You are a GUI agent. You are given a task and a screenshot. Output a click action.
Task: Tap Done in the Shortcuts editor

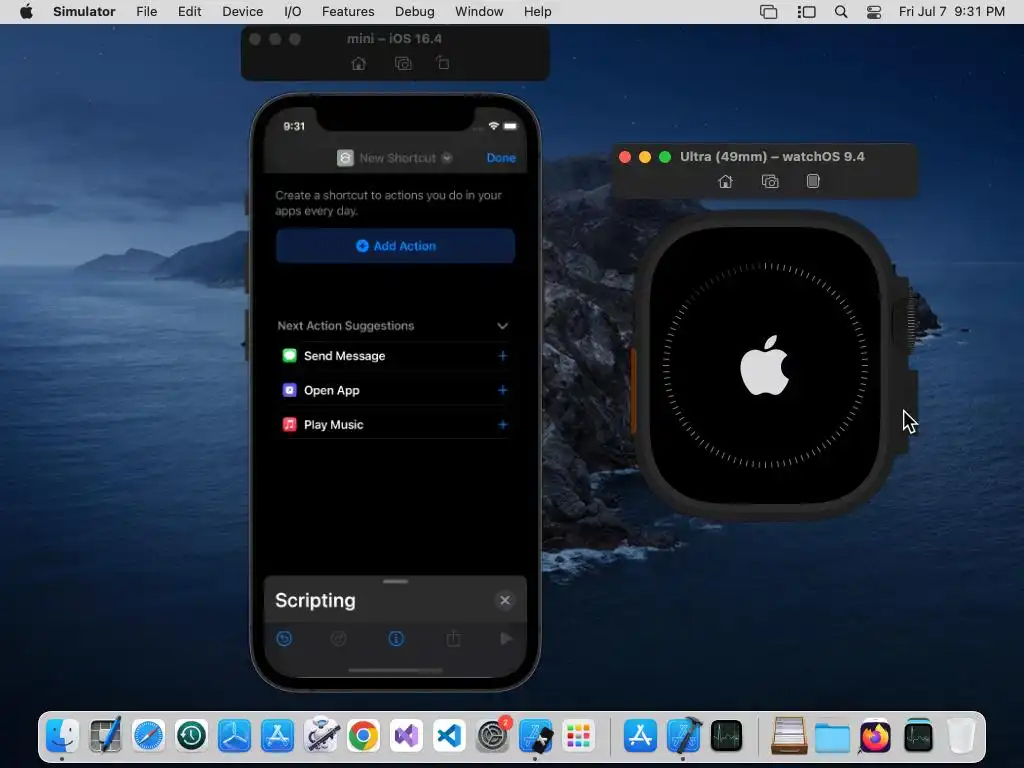click(501, 158)
